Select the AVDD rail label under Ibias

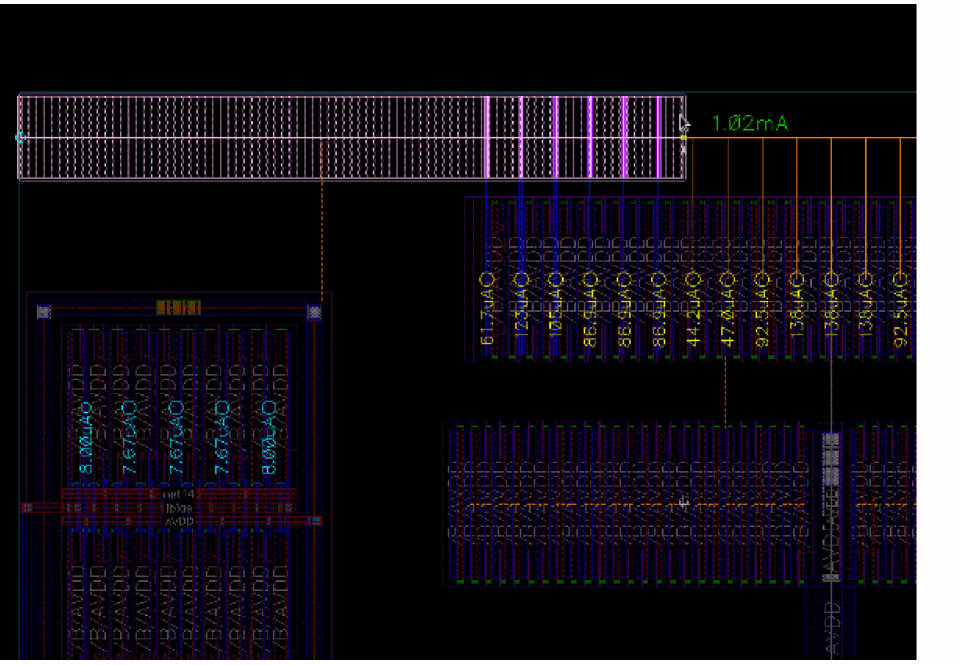tap(177, 520)
